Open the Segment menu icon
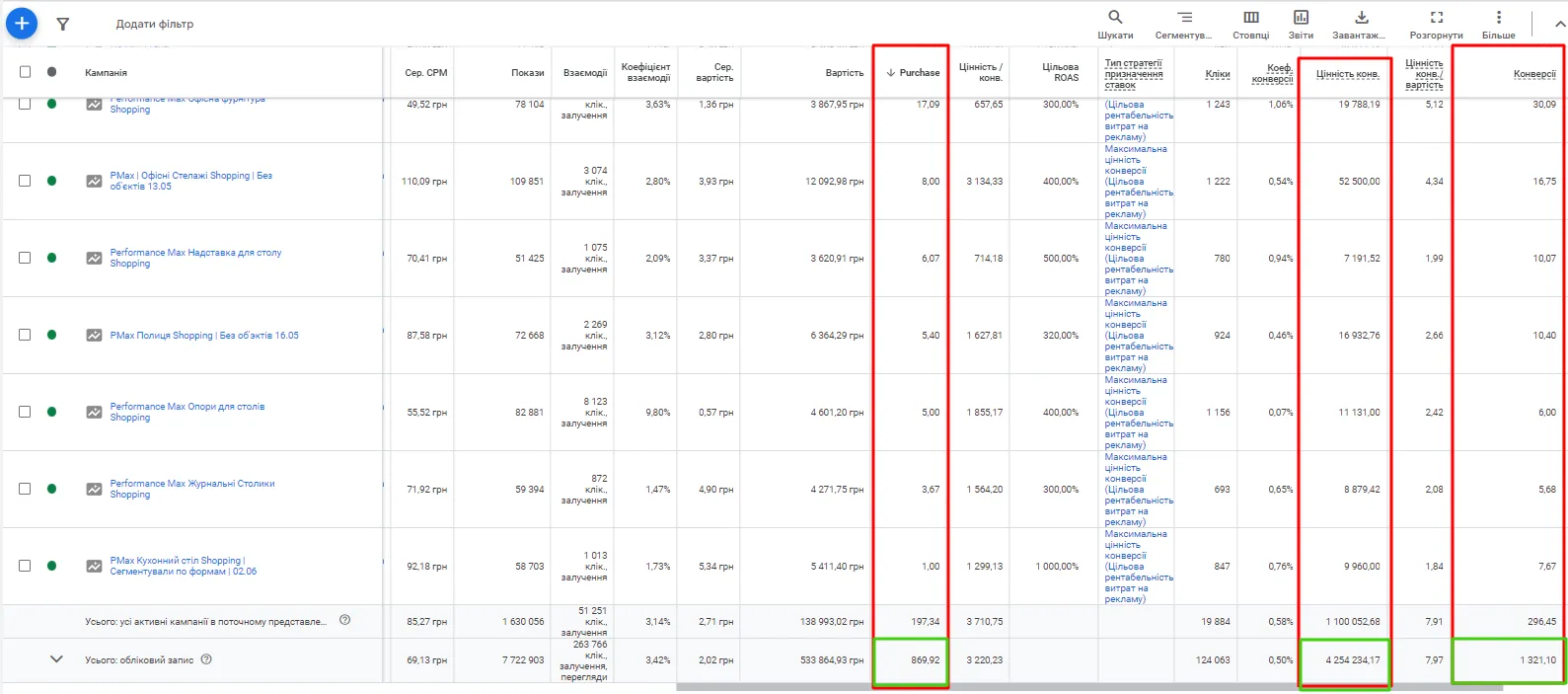 point(1184,18)
